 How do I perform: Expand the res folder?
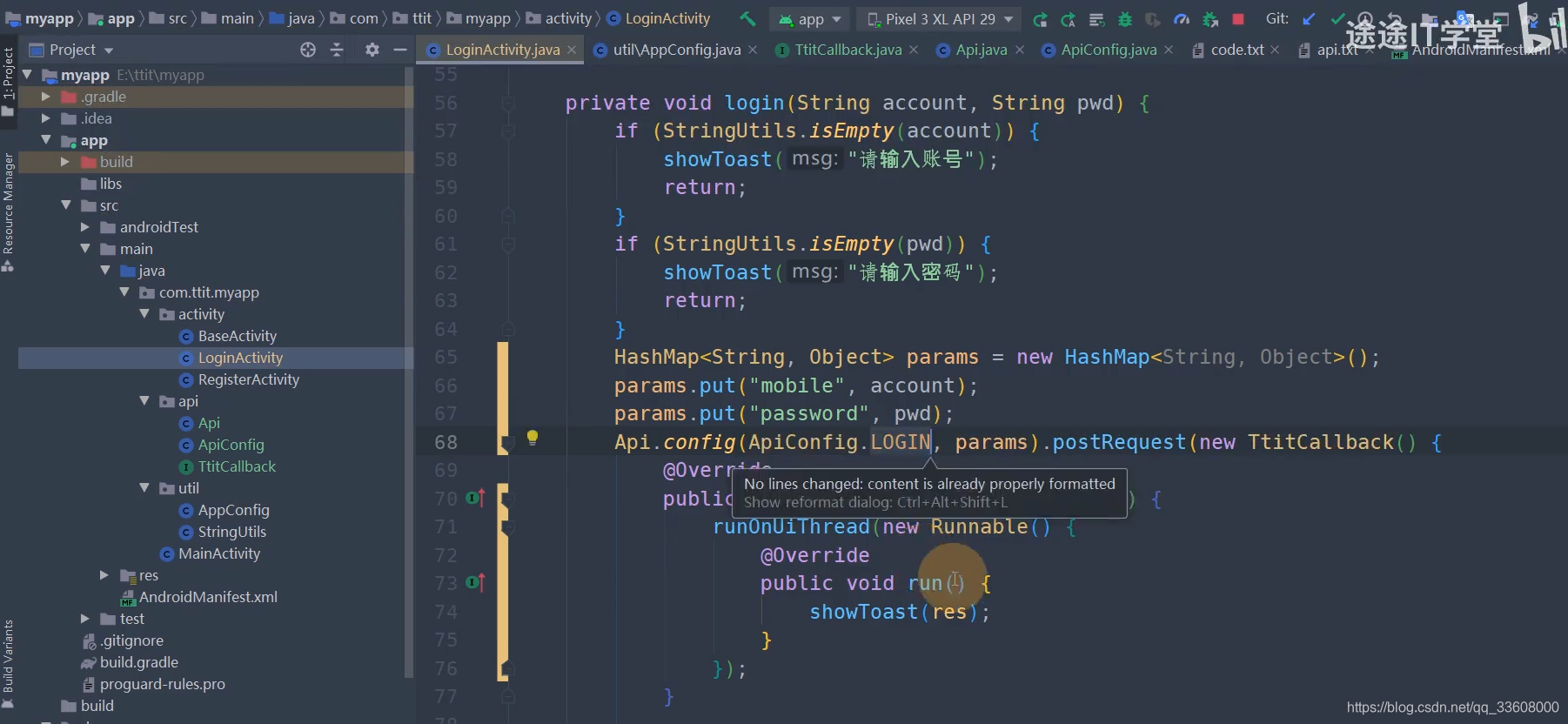[104, 575]
